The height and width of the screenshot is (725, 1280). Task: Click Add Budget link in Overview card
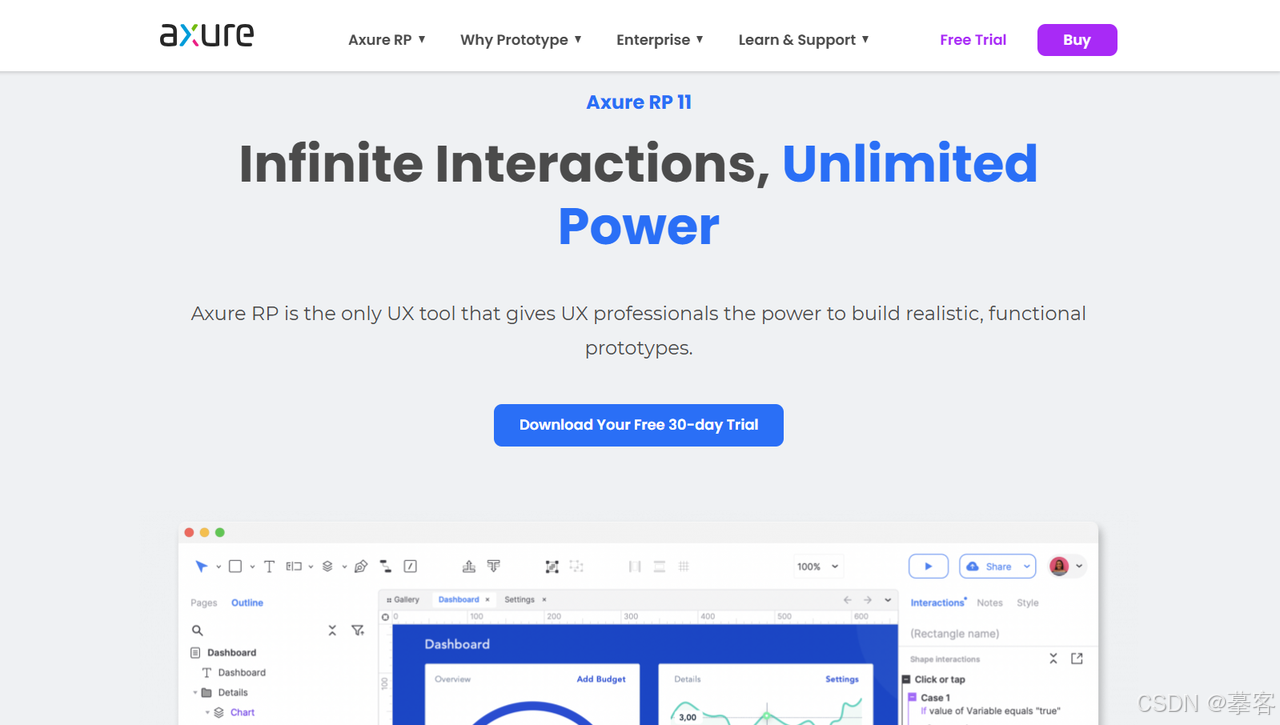point(601,679)
